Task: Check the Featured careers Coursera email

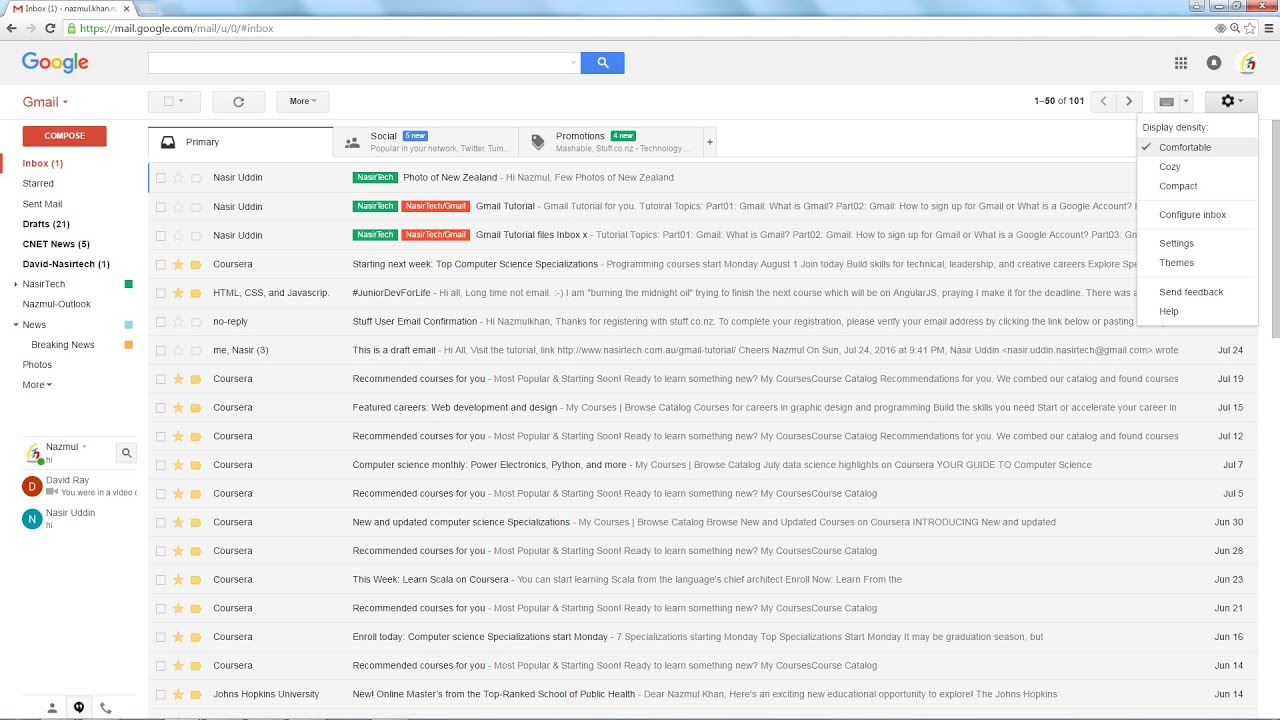Action: 160,408
